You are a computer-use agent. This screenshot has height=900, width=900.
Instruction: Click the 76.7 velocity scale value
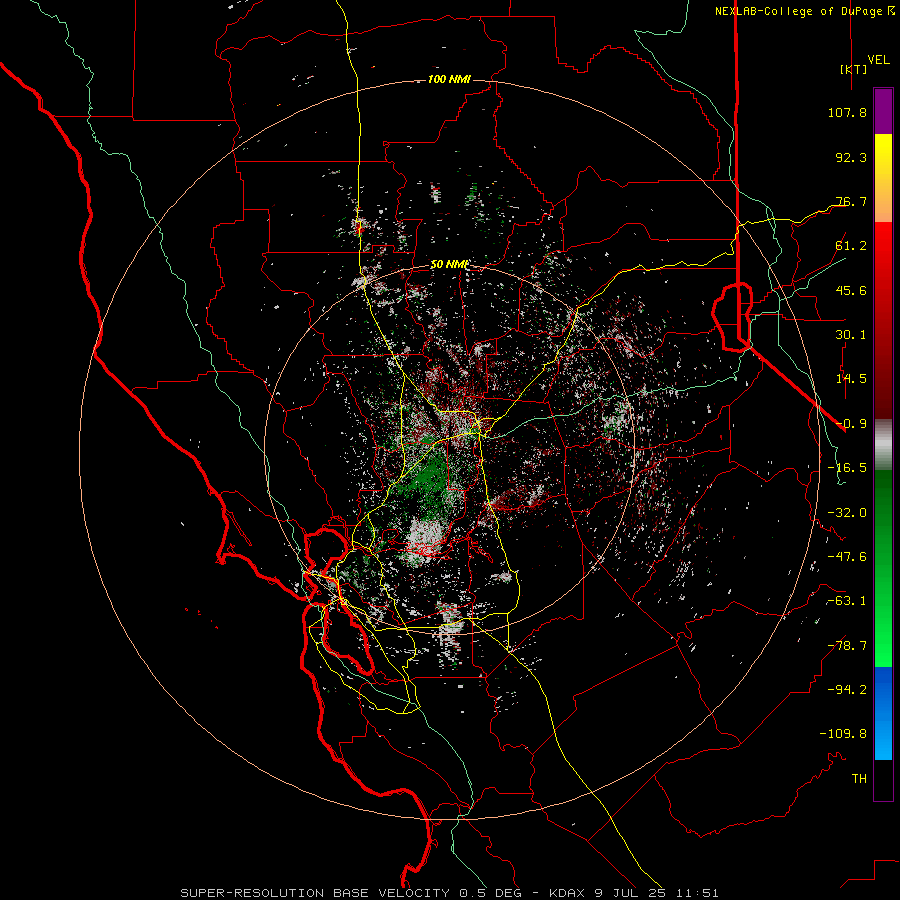click(851, 201)
